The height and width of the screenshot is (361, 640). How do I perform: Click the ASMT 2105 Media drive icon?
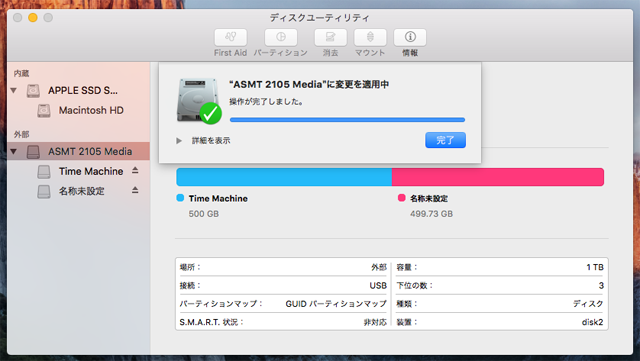33,152
